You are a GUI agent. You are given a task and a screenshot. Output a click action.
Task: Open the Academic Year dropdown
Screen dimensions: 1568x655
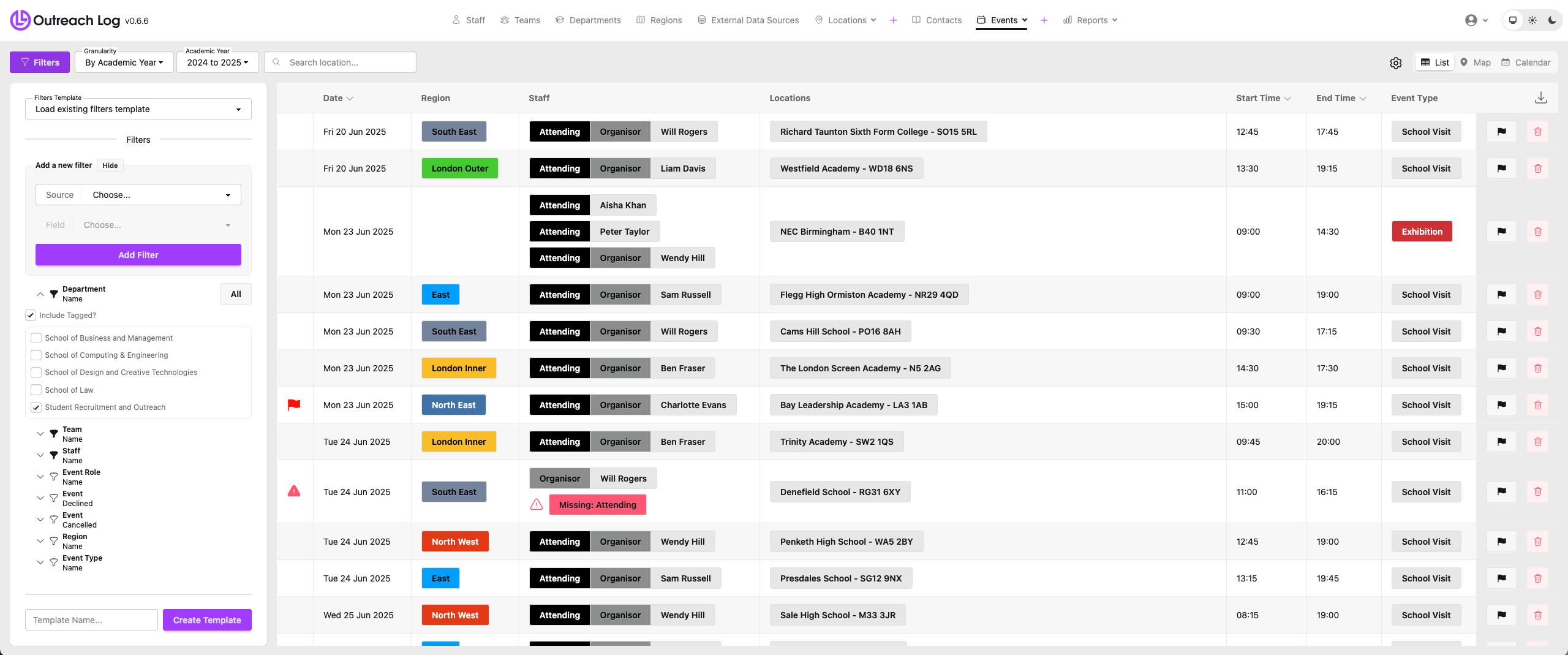[217, 62]
